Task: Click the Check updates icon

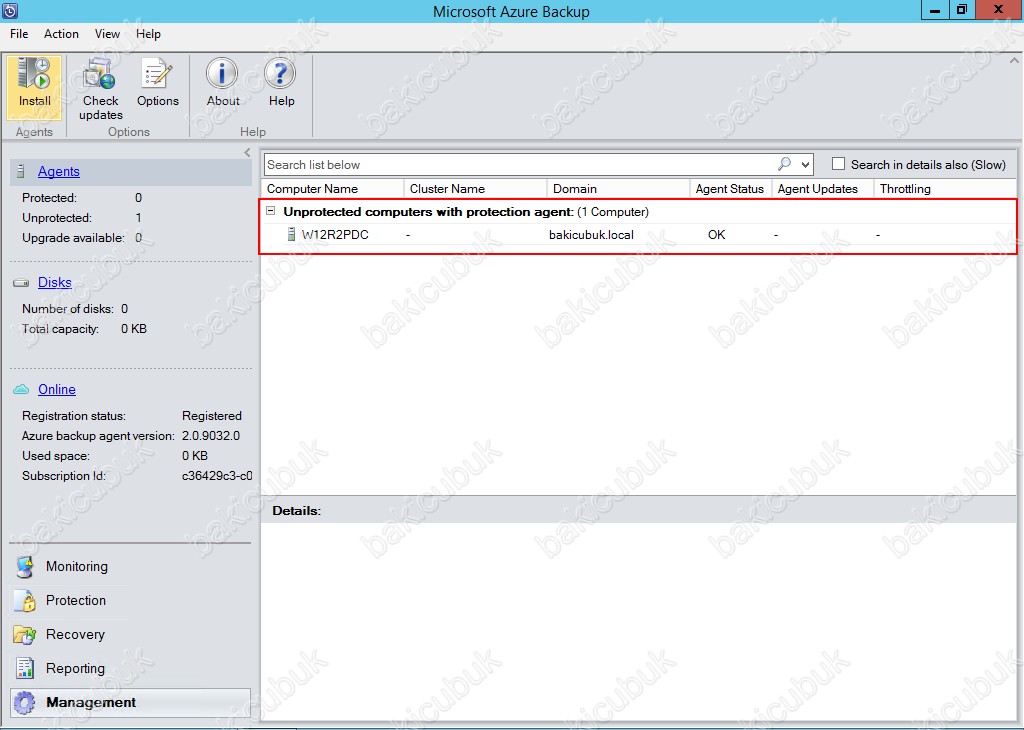Action: (x=100, y=73)
